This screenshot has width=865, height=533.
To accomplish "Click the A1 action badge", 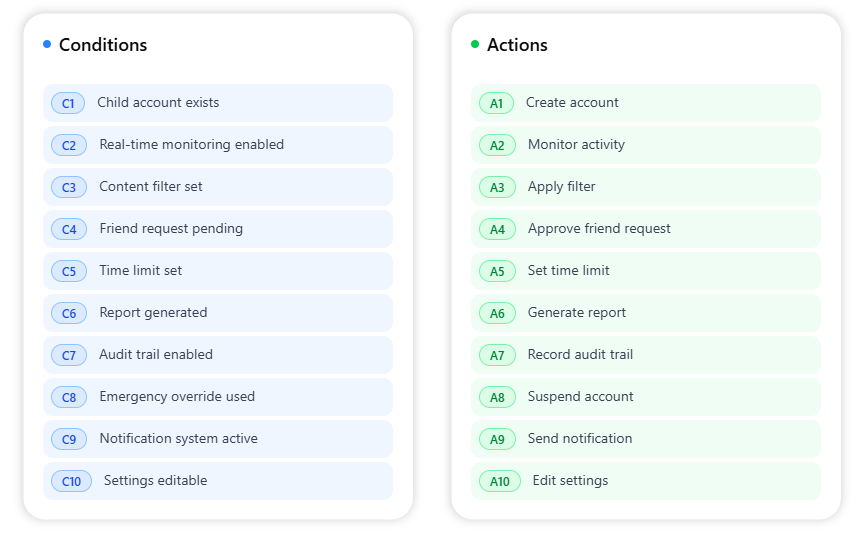I will [x=496, y=103].
